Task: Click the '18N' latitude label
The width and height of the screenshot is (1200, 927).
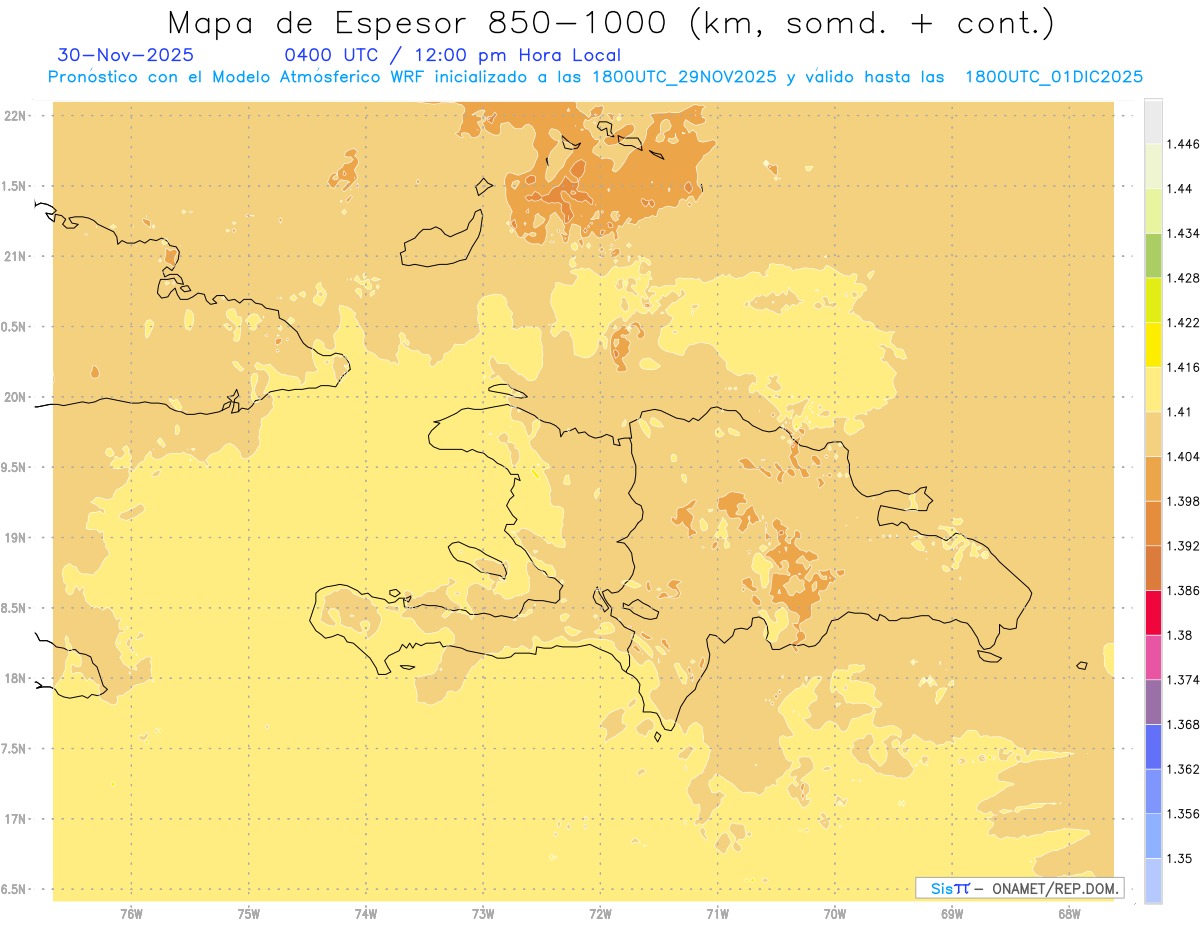Action: (15, 678)
